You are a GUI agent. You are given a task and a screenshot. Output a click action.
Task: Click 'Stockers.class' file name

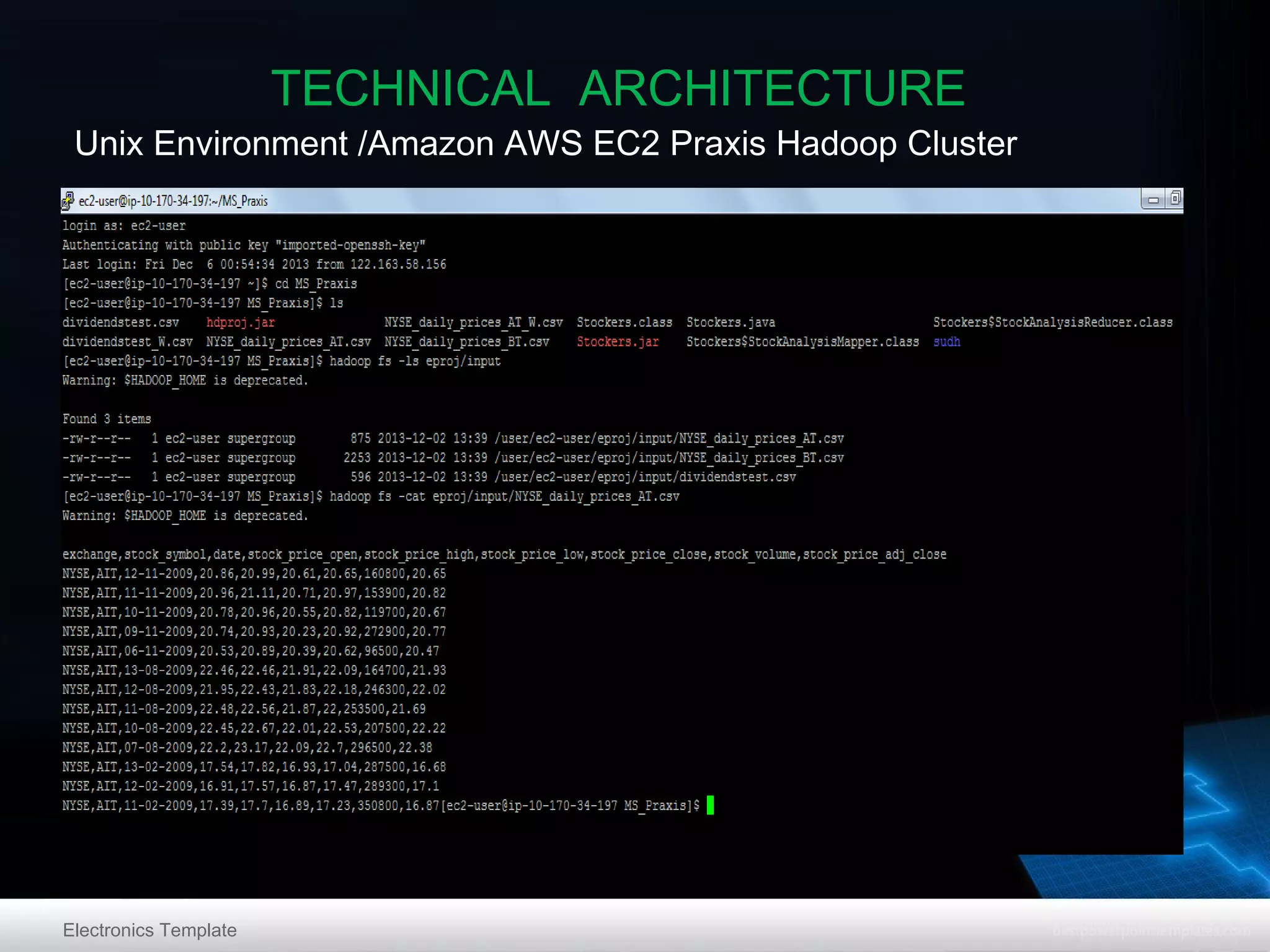pyautogui.click(x=624, y=322)
